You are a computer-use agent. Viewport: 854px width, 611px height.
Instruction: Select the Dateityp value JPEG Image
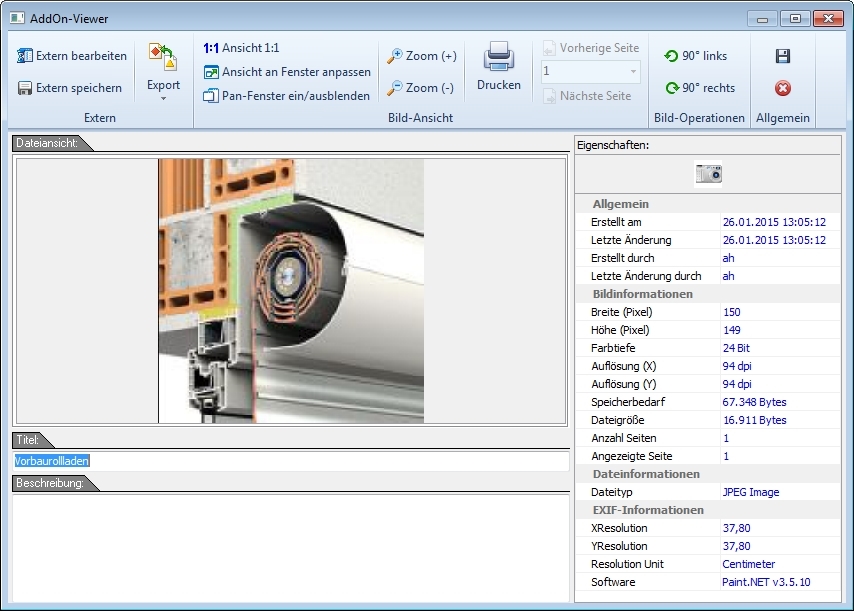click(x=751, y=492)
